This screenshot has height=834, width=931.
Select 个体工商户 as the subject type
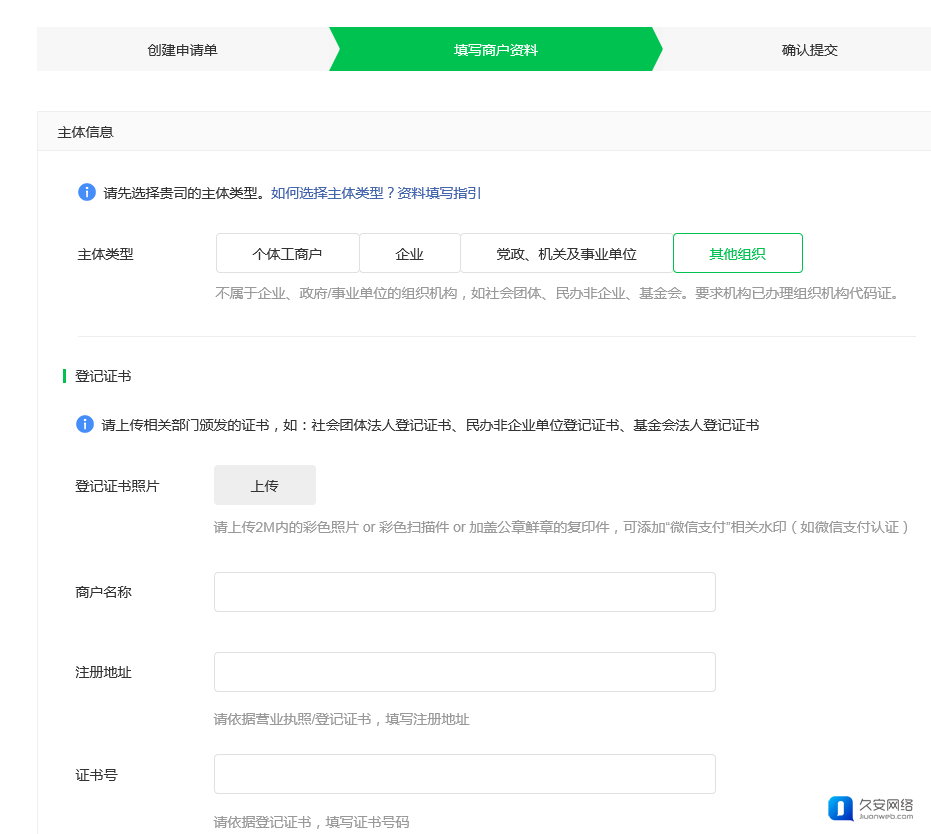tap(287, 254)
